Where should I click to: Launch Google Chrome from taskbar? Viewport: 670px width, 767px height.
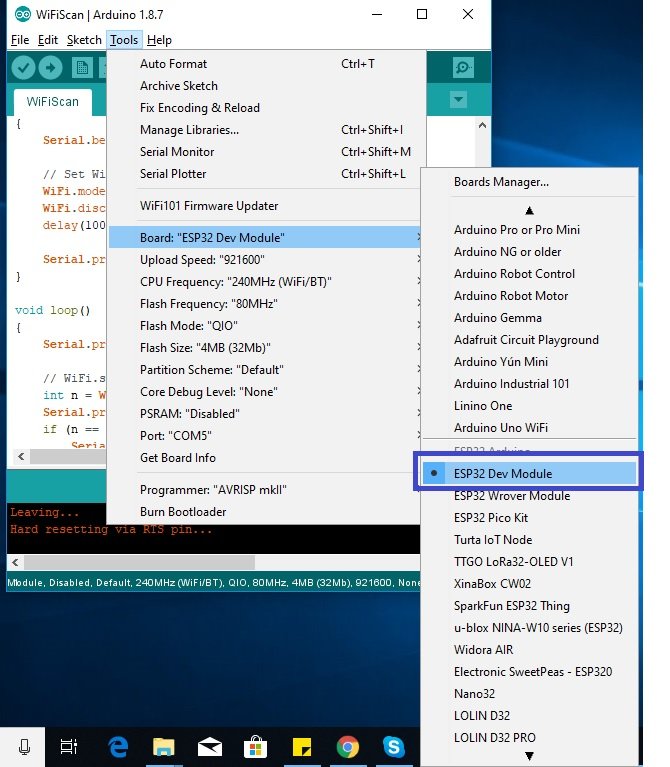(x=348, y=747)
